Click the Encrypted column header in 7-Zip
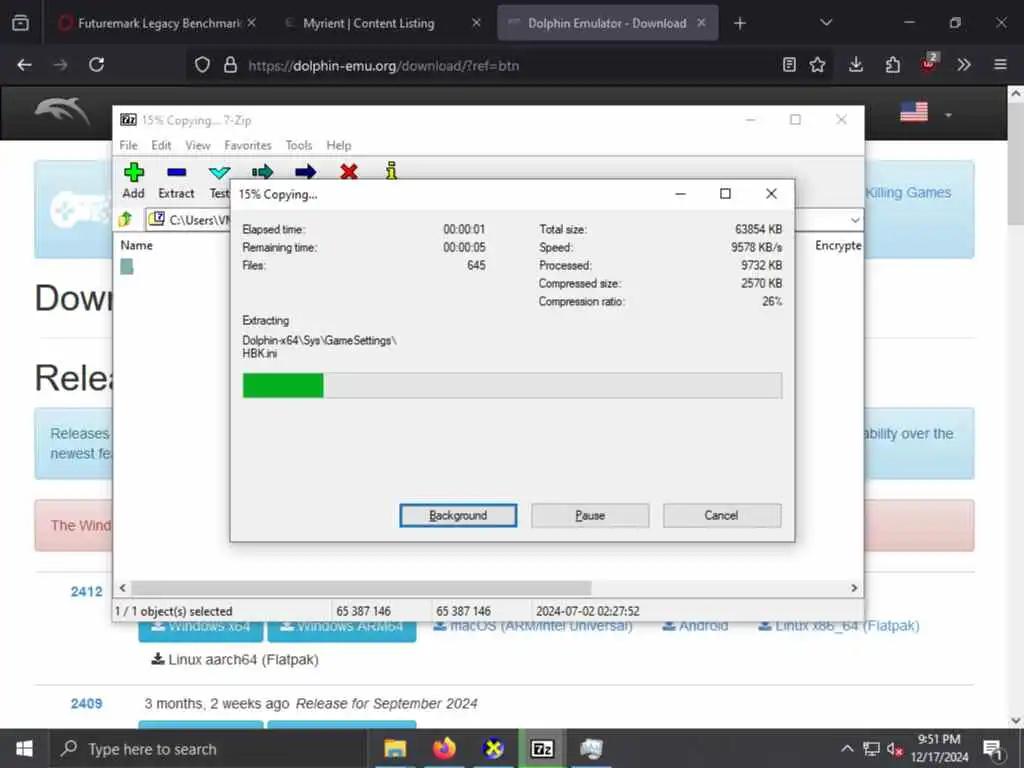 pyautogui.click(x=838, y=246)
